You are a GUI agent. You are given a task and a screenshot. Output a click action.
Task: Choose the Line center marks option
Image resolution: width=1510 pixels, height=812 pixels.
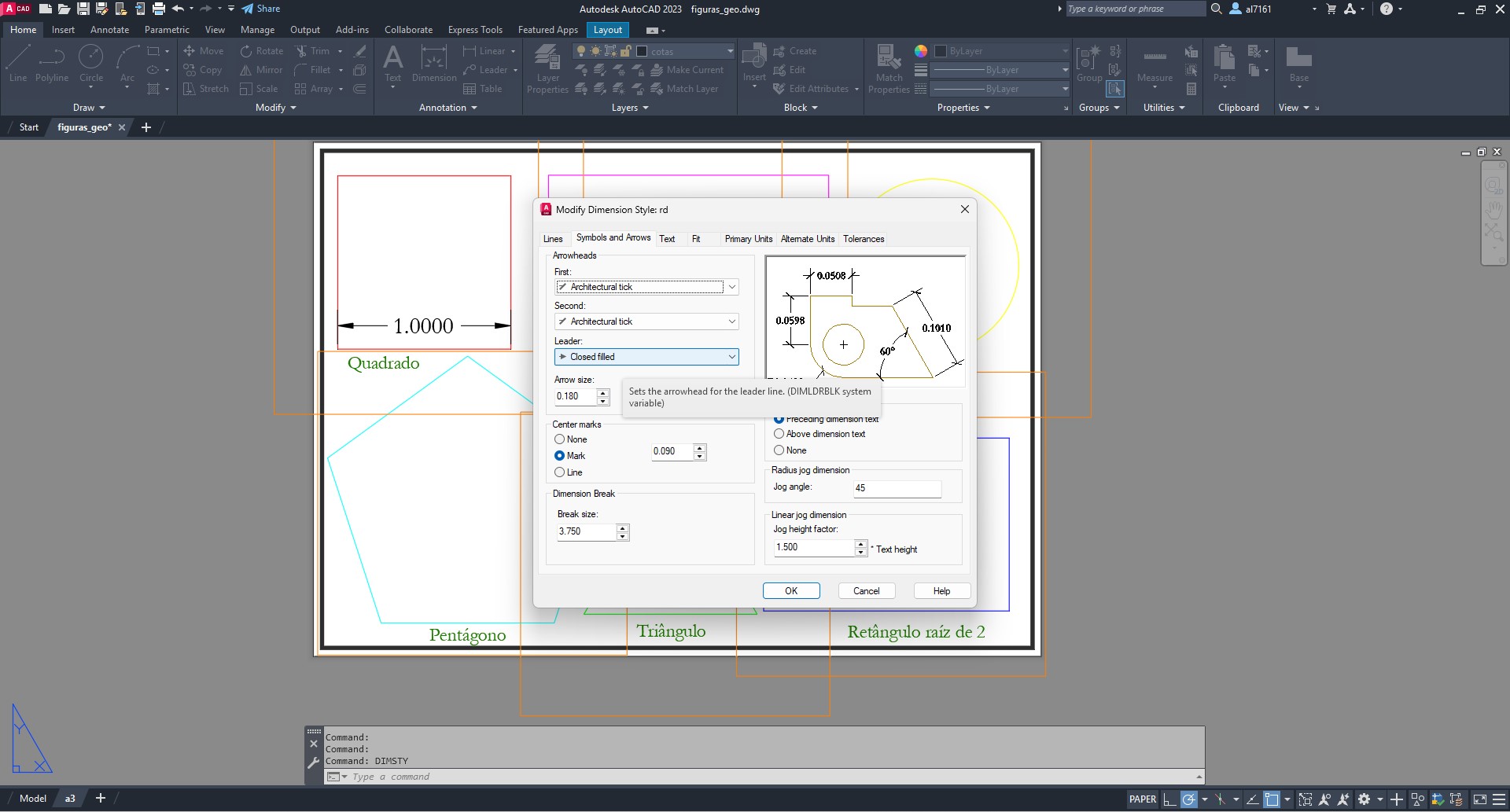click(560, 472)
